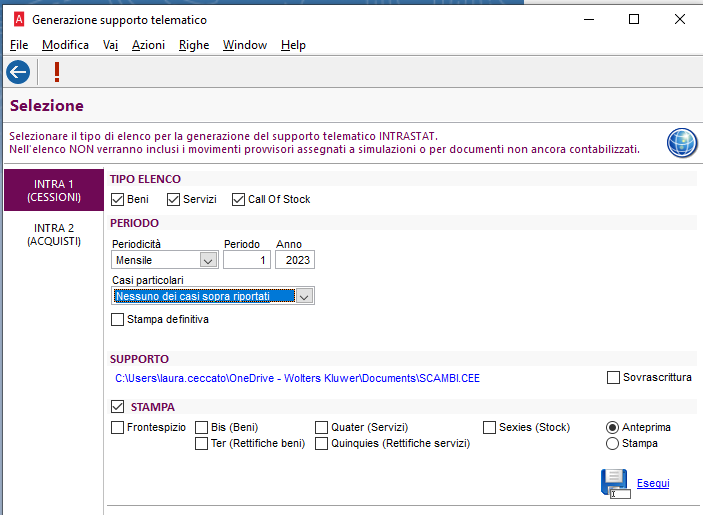Screen dimensions: 703x515
Task: Click the Esegui link
Action: [x=653, y=483]
